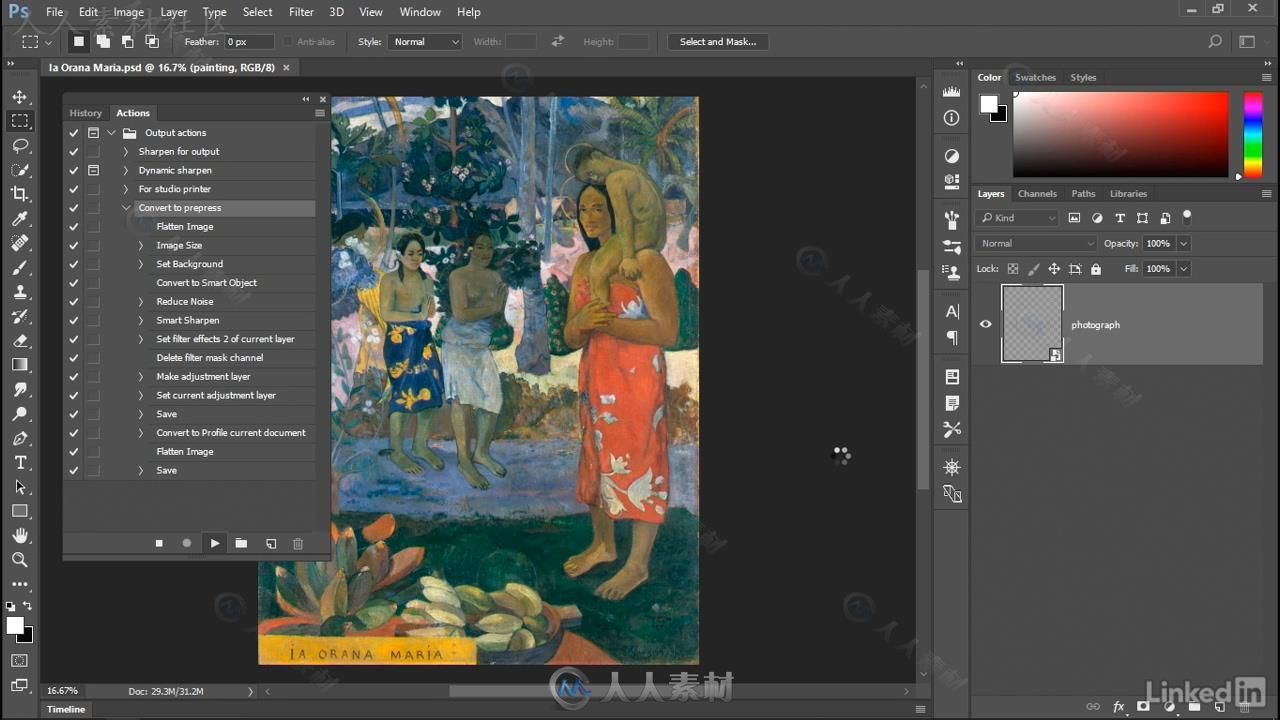The height and width of the screenshot is (720, 1280).
Task: Open the Style dropdown set to Normal
Action: 425,42
